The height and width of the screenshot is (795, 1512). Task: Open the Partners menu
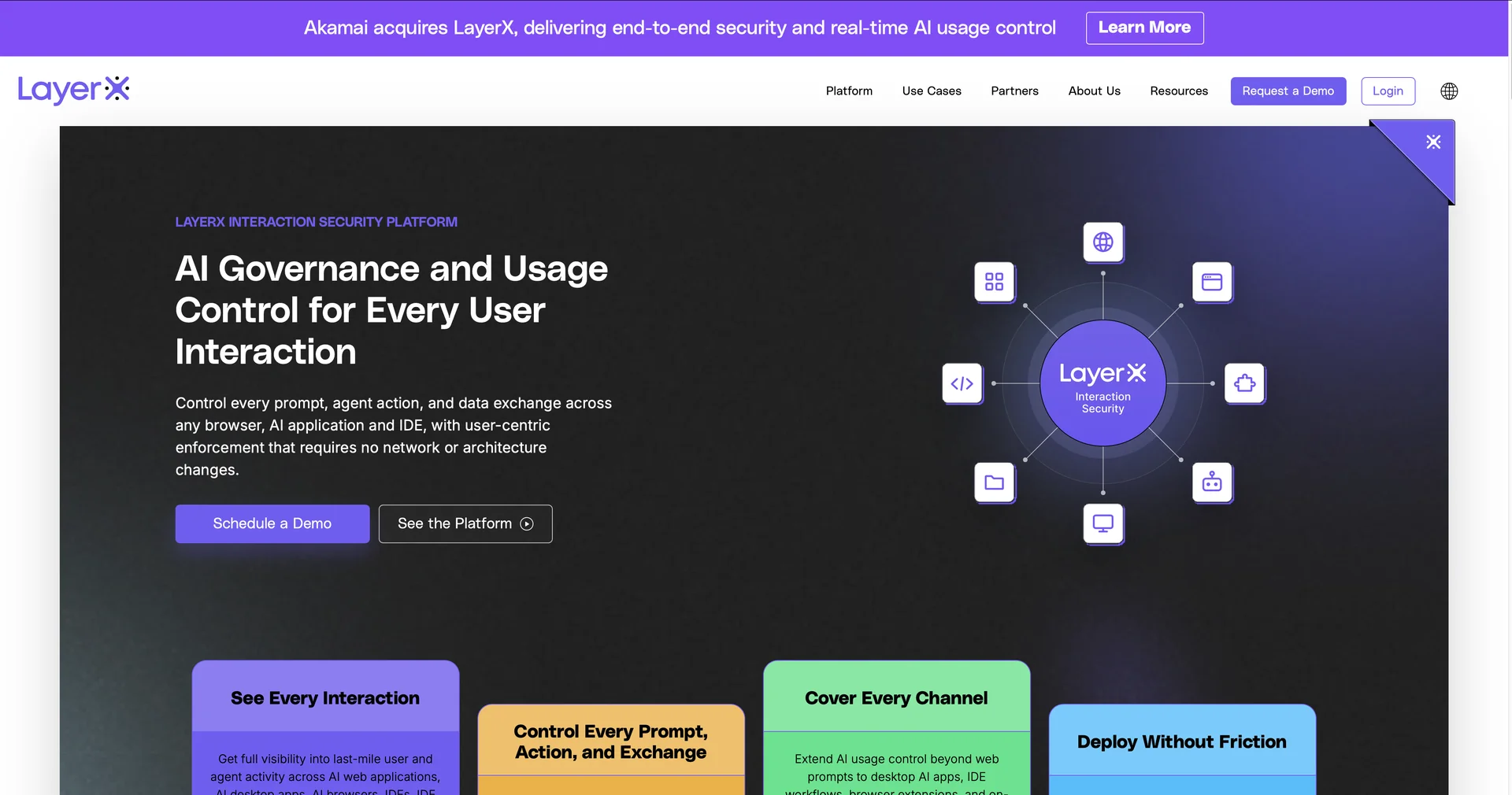1014,91
